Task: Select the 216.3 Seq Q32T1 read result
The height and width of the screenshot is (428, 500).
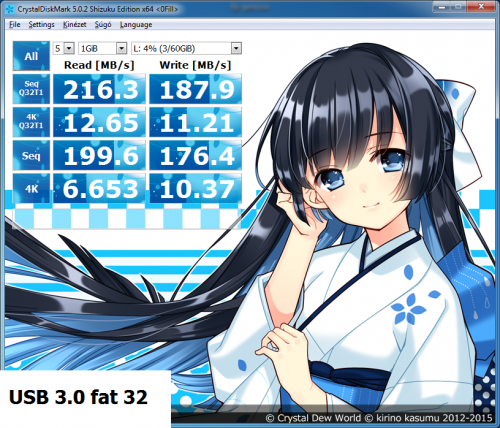Action: click(x=99, y=89)
